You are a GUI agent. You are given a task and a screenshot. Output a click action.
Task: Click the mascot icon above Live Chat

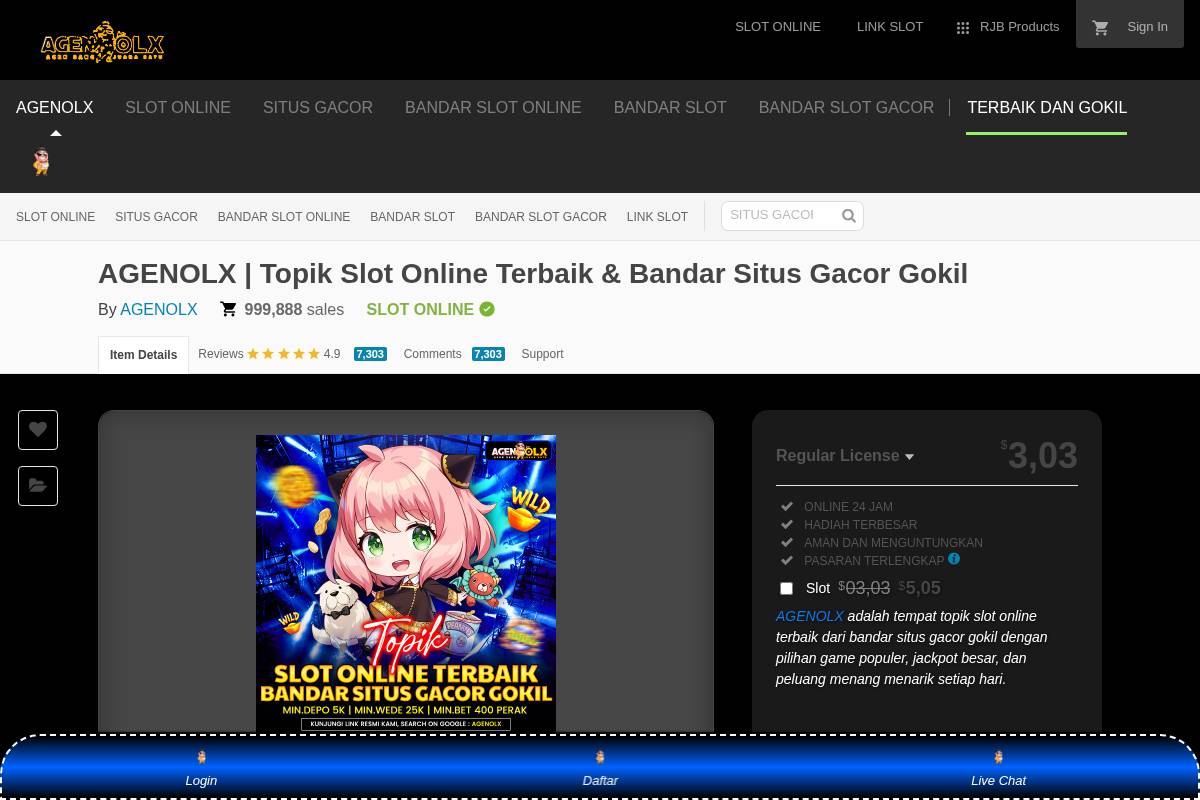998,757
